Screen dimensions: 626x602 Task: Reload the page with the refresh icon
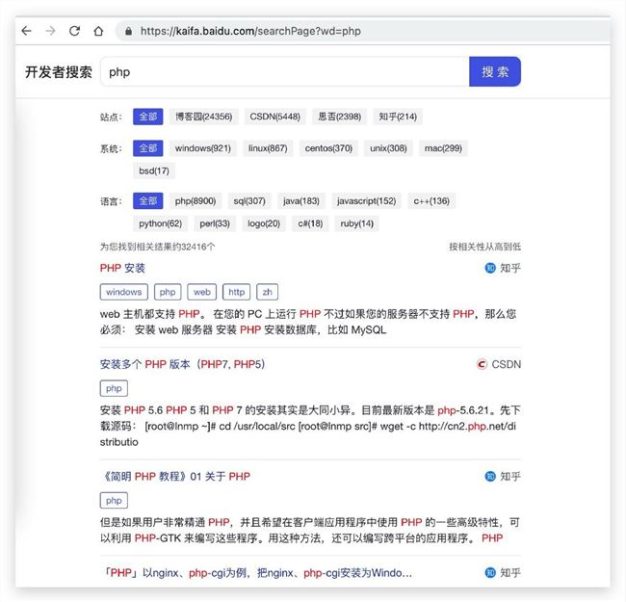[x=74, y=31]
